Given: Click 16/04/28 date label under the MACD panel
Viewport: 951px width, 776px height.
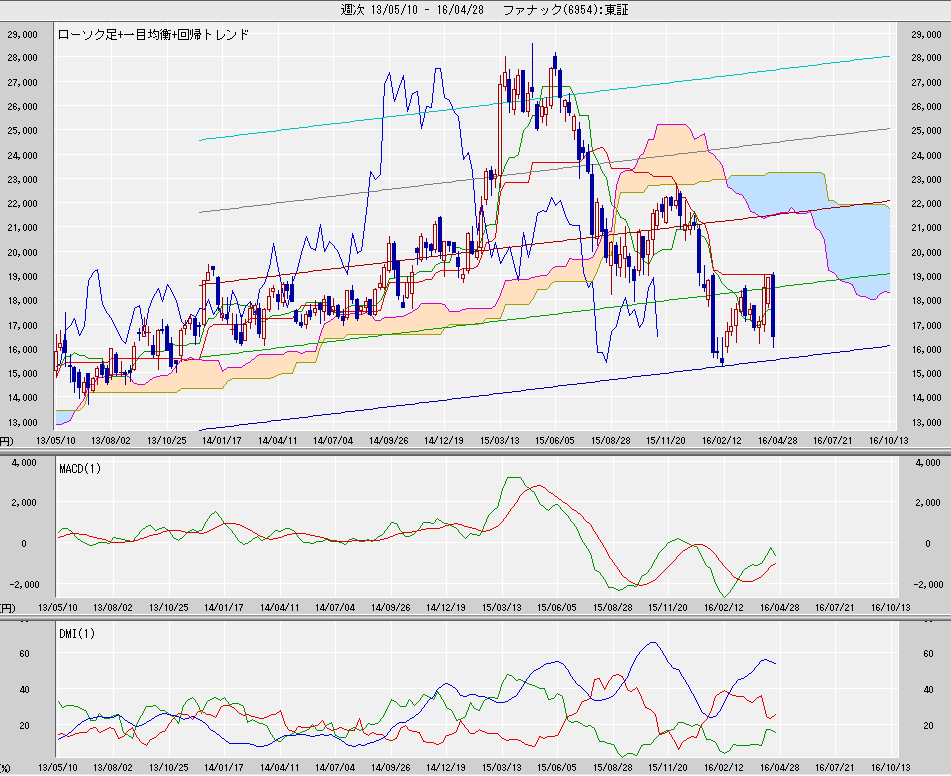Looking at the screenshot, I should tap(777, 607).
